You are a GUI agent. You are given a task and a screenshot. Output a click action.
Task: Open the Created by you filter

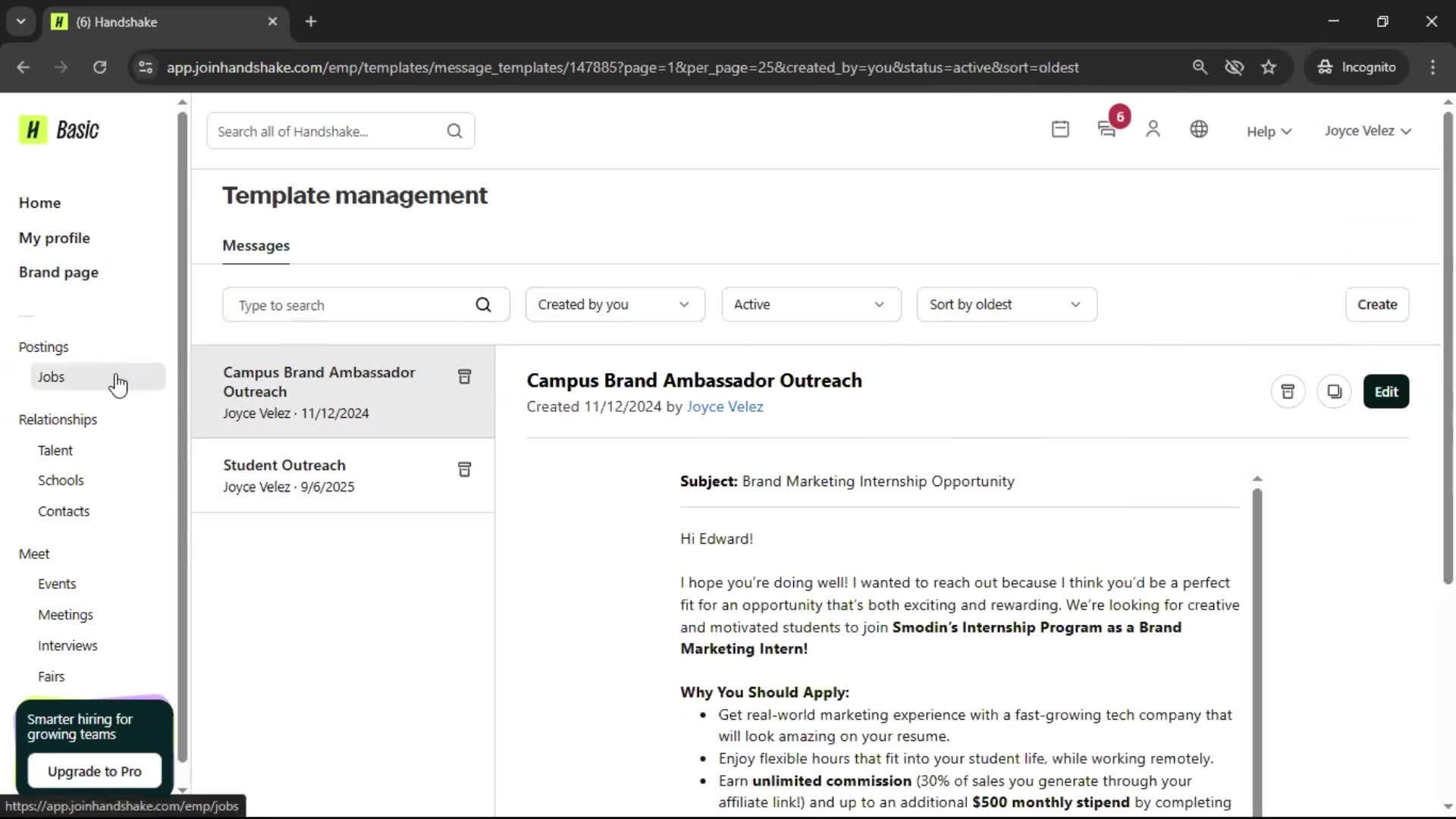(615, 304)
